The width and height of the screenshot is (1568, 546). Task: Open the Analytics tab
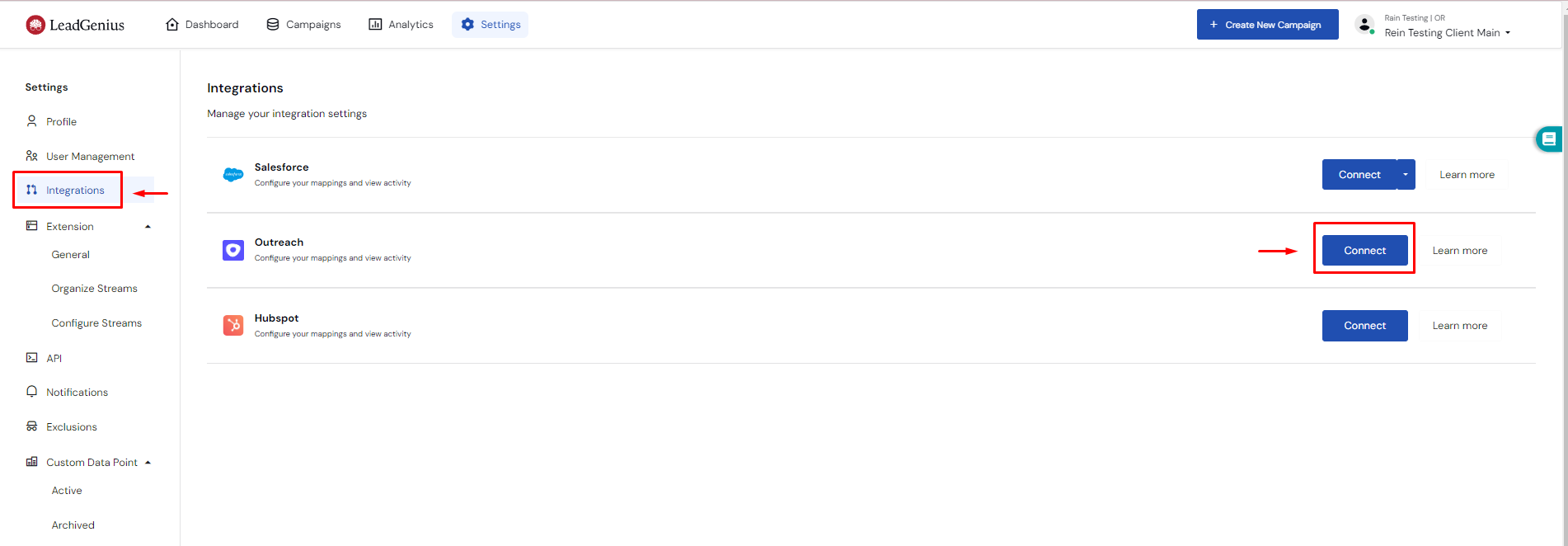401,25
